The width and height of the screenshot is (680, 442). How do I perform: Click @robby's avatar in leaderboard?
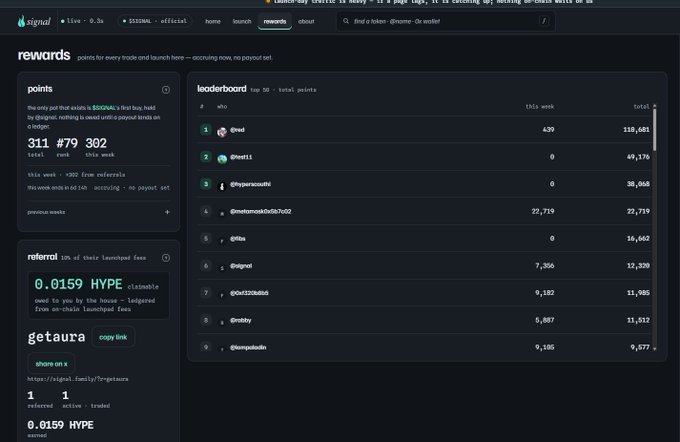tap(222, 322)
